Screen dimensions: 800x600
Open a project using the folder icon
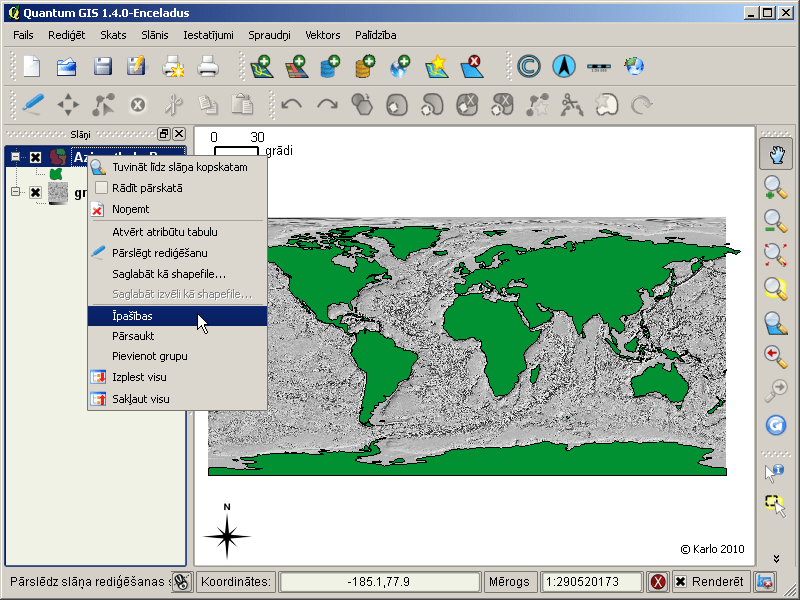pyautogui.click(x=67, y=66)
